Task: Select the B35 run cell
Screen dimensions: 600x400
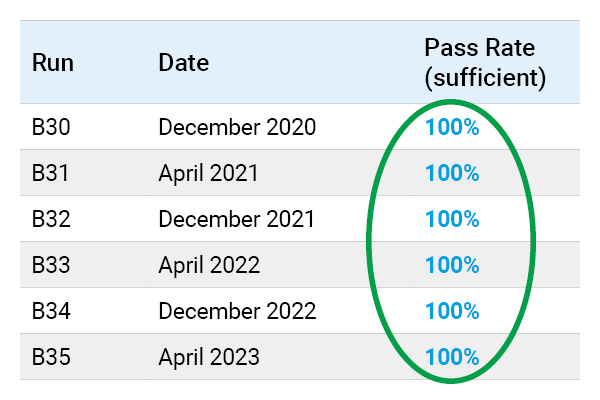Action: pyautogui.click(x=50, y=357)
